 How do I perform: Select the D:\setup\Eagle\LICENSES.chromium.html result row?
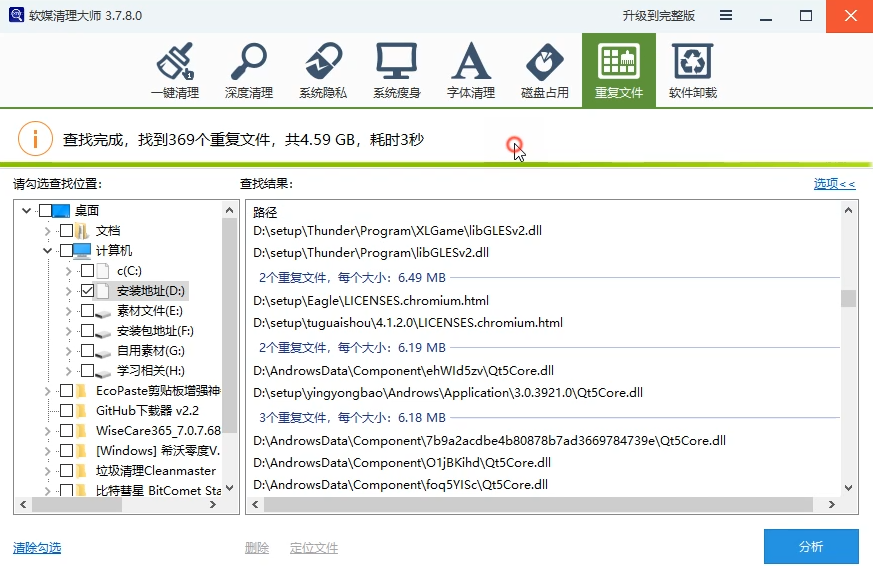(370, 300)
